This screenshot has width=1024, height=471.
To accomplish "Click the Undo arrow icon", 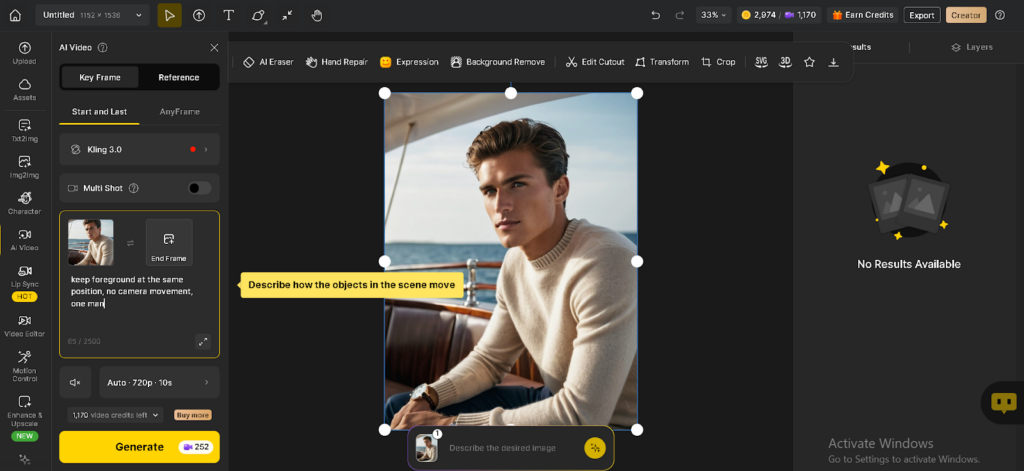I will click(655, 15).
